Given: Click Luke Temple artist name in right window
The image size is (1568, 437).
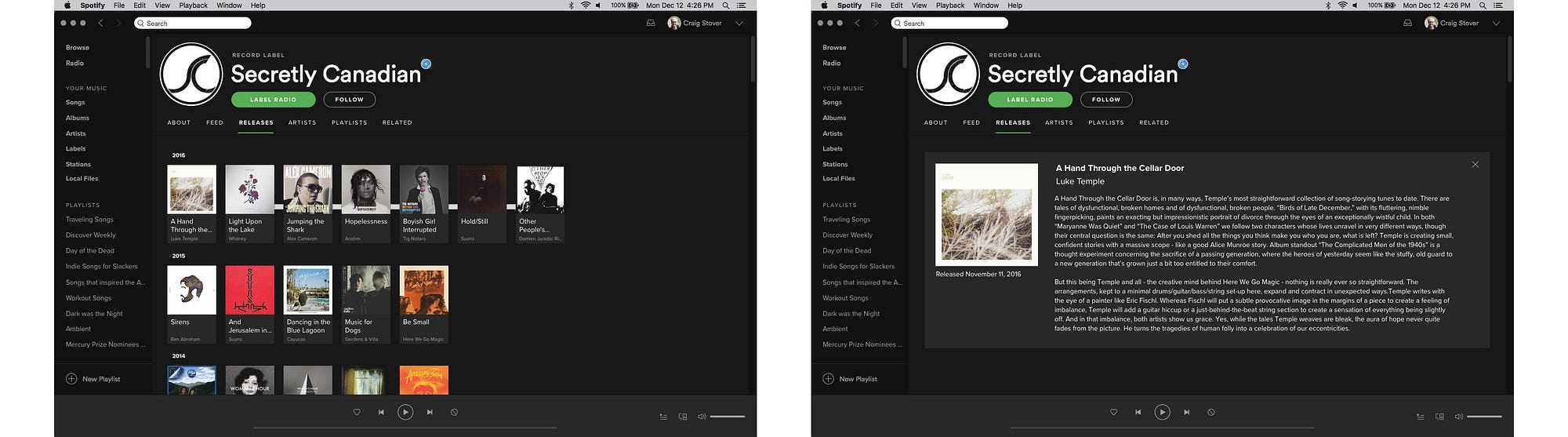Looking at the screenshot, I should (1080, 181).
